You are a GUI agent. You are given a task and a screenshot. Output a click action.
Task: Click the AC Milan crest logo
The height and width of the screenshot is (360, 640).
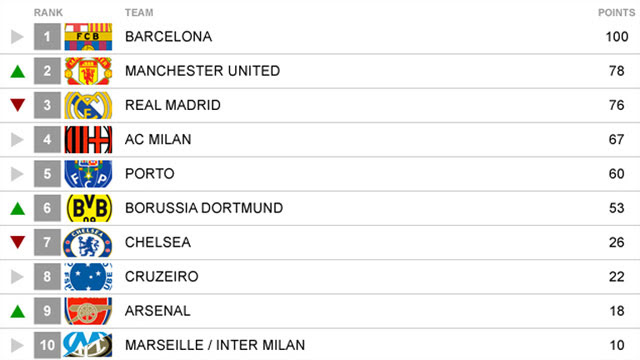click(x=88, y=140)
